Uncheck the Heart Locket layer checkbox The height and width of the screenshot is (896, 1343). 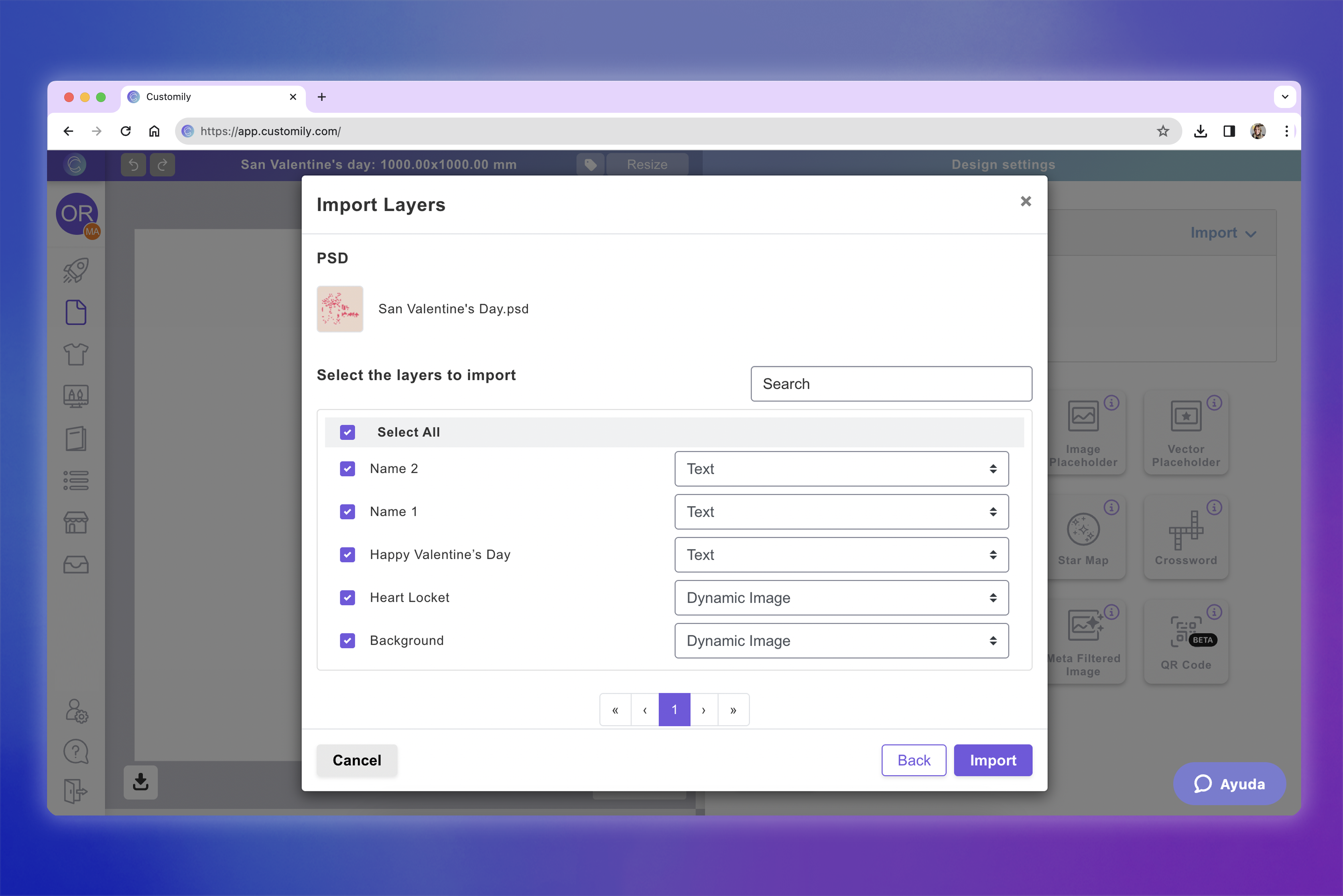[x=348, y=598]
